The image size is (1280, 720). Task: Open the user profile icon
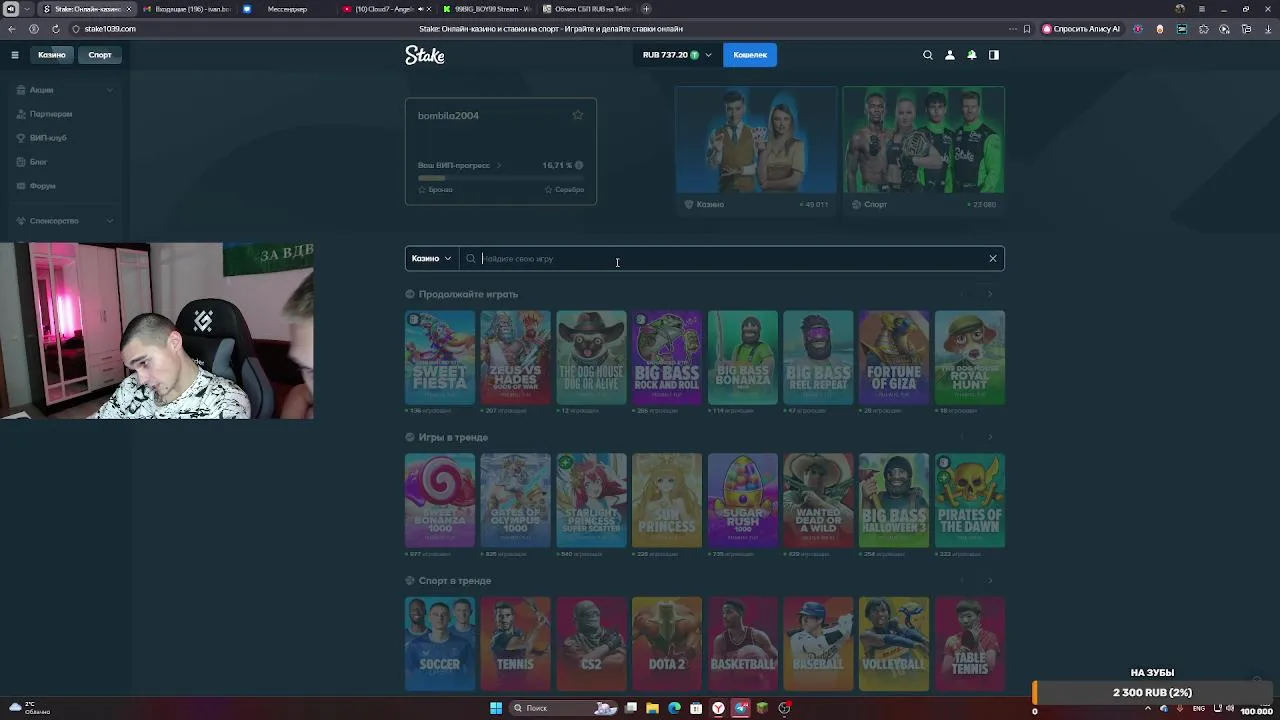(x=950, y=55)
